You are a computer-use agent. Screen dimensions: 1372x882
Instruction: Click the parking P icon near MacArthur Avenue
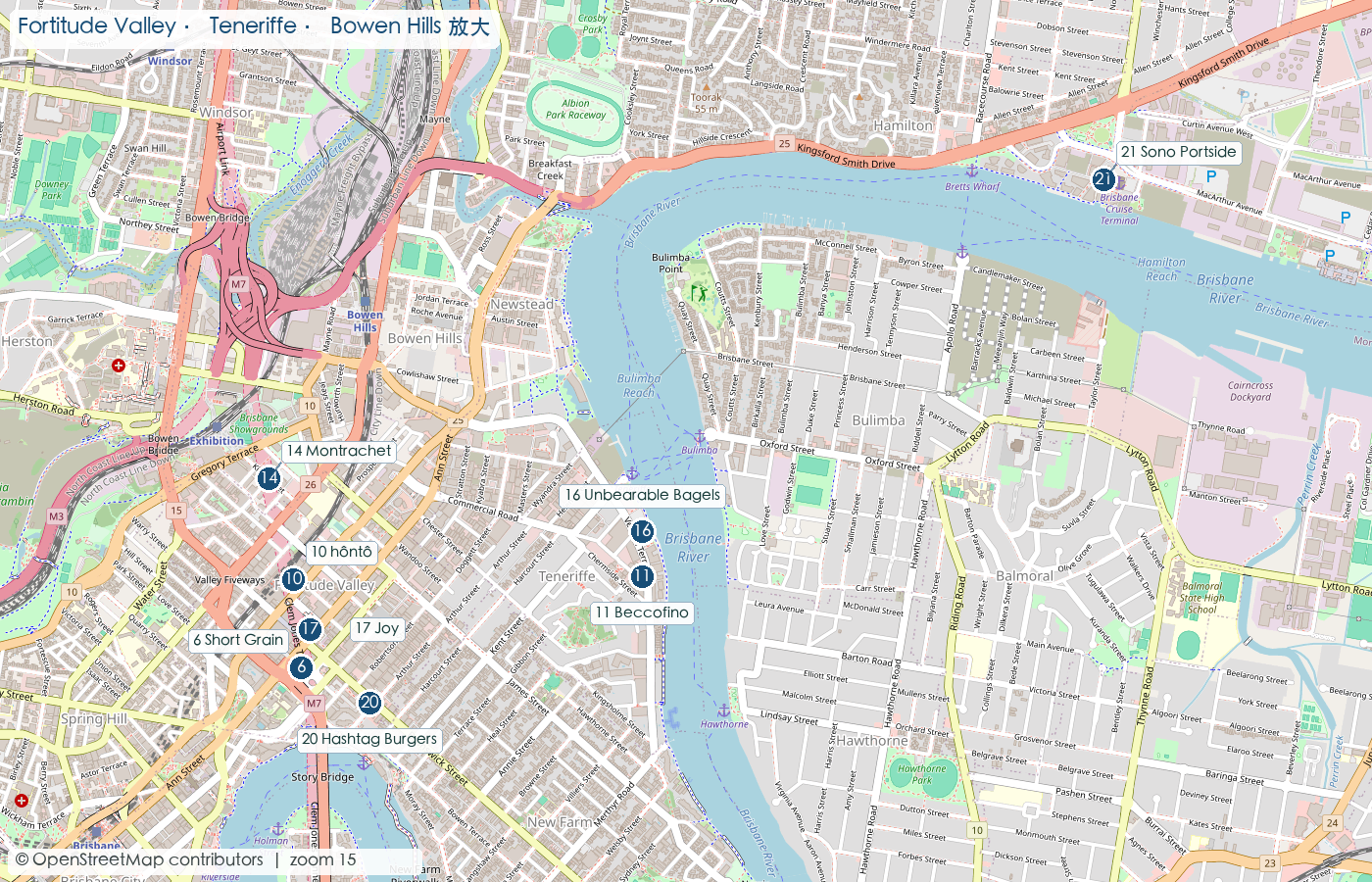point(1211,176)
